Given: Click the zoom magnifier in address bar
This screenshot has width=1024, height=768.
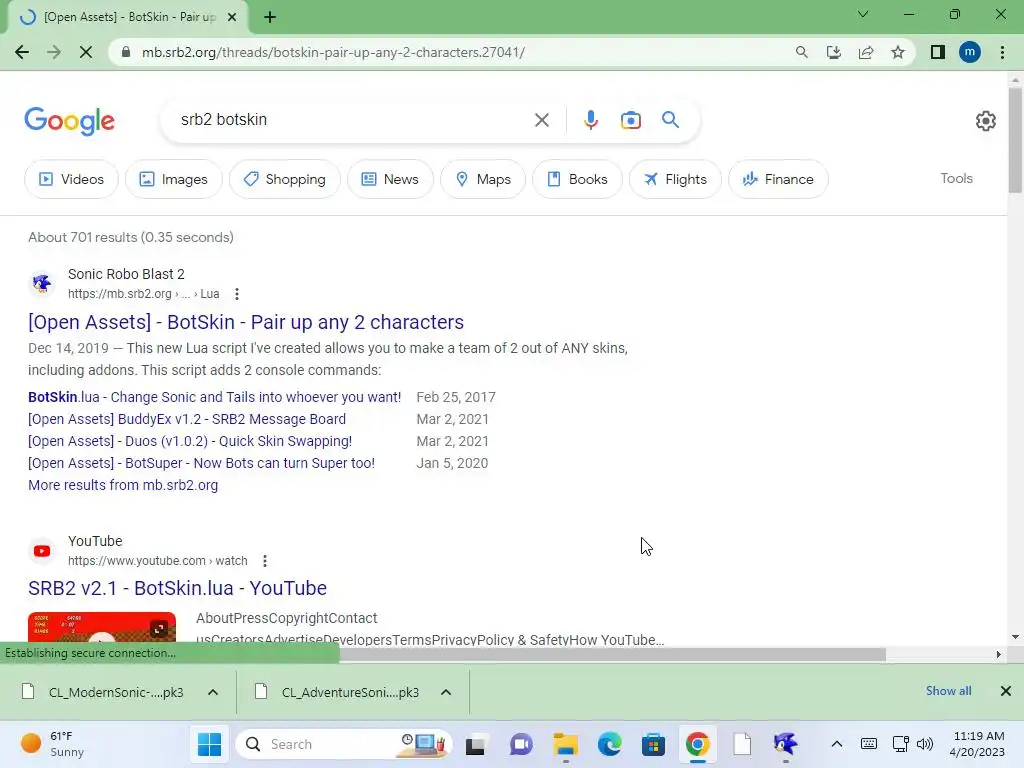Looking at the screenshot, I should tap(801, 52).
